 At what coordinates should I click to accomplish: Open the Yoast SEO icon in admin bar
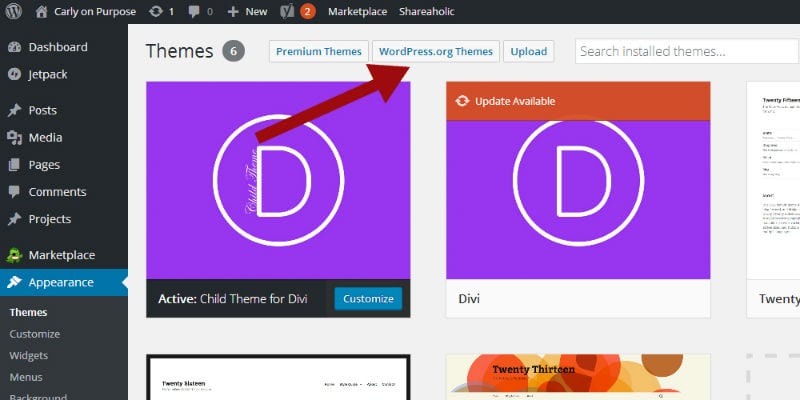point(287,11)
